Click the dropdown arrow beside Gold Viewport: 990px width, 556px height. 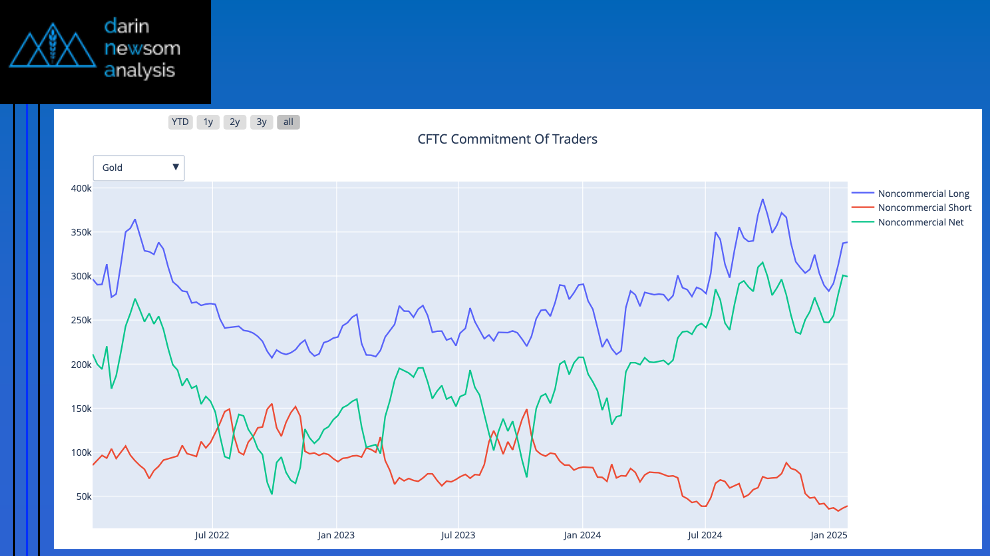(176, 167)
